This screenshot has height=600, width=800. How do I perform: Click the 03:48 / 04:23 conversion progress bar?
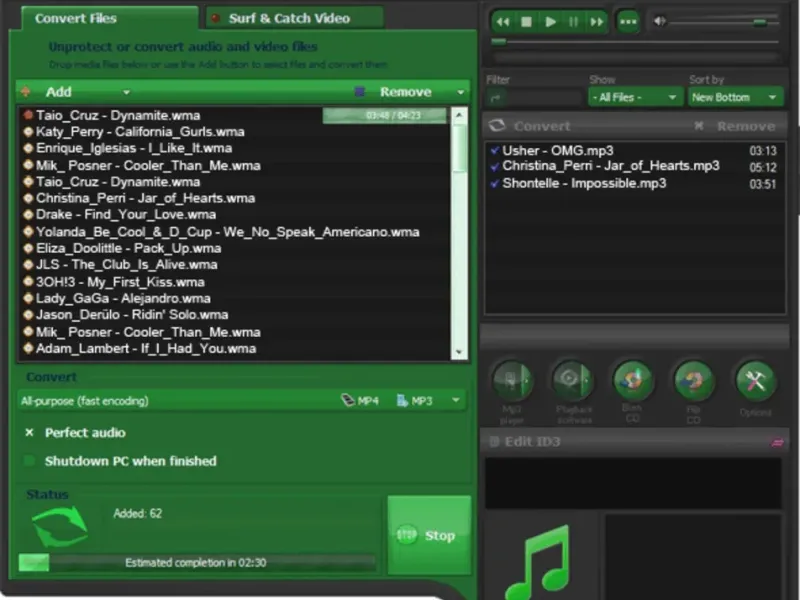point(386,115)
